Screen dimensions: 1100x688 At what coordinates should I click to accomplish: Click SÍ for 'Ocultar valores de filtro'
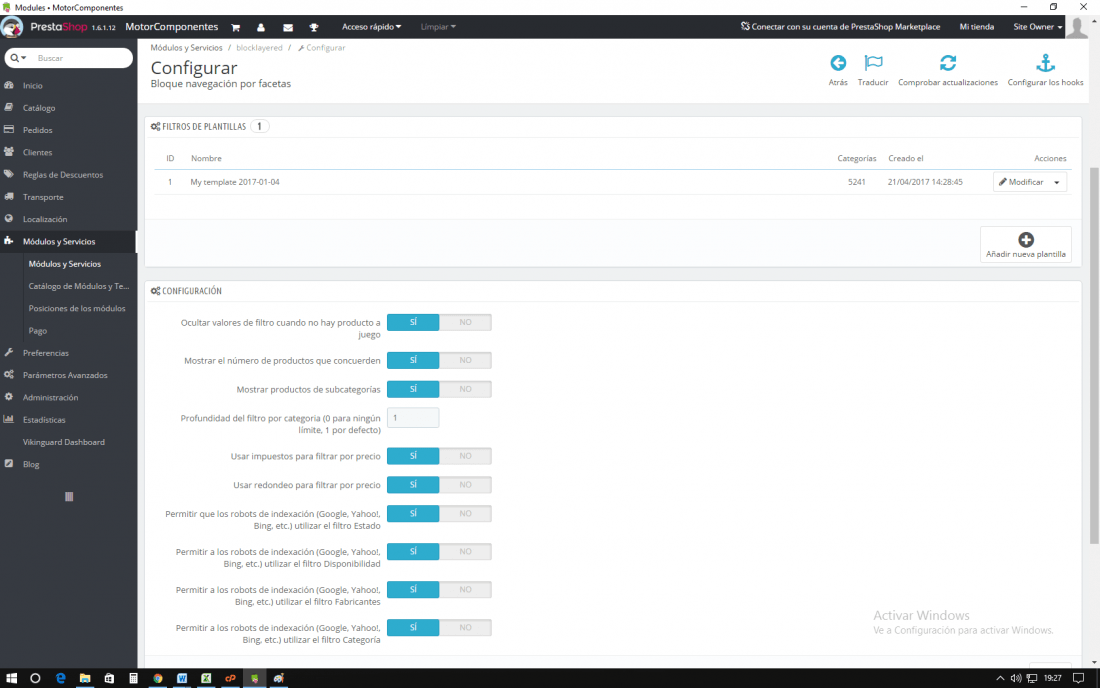coord(413,323)
